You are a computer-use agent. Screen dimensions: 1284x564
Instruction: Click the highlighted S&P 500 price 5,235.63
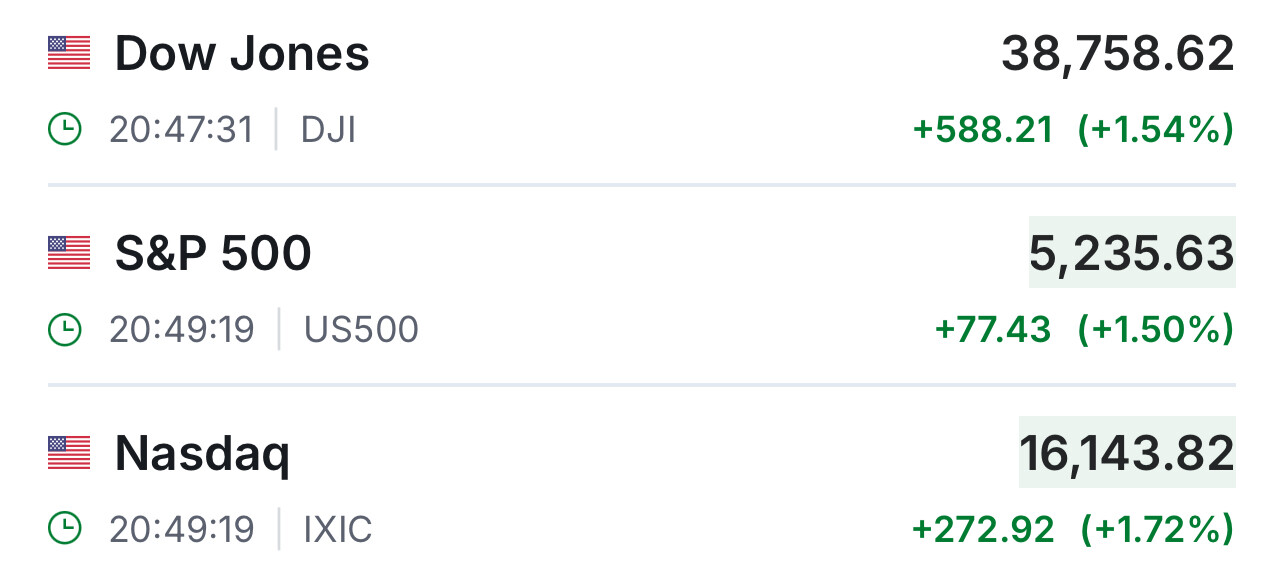pos(1132,253)
